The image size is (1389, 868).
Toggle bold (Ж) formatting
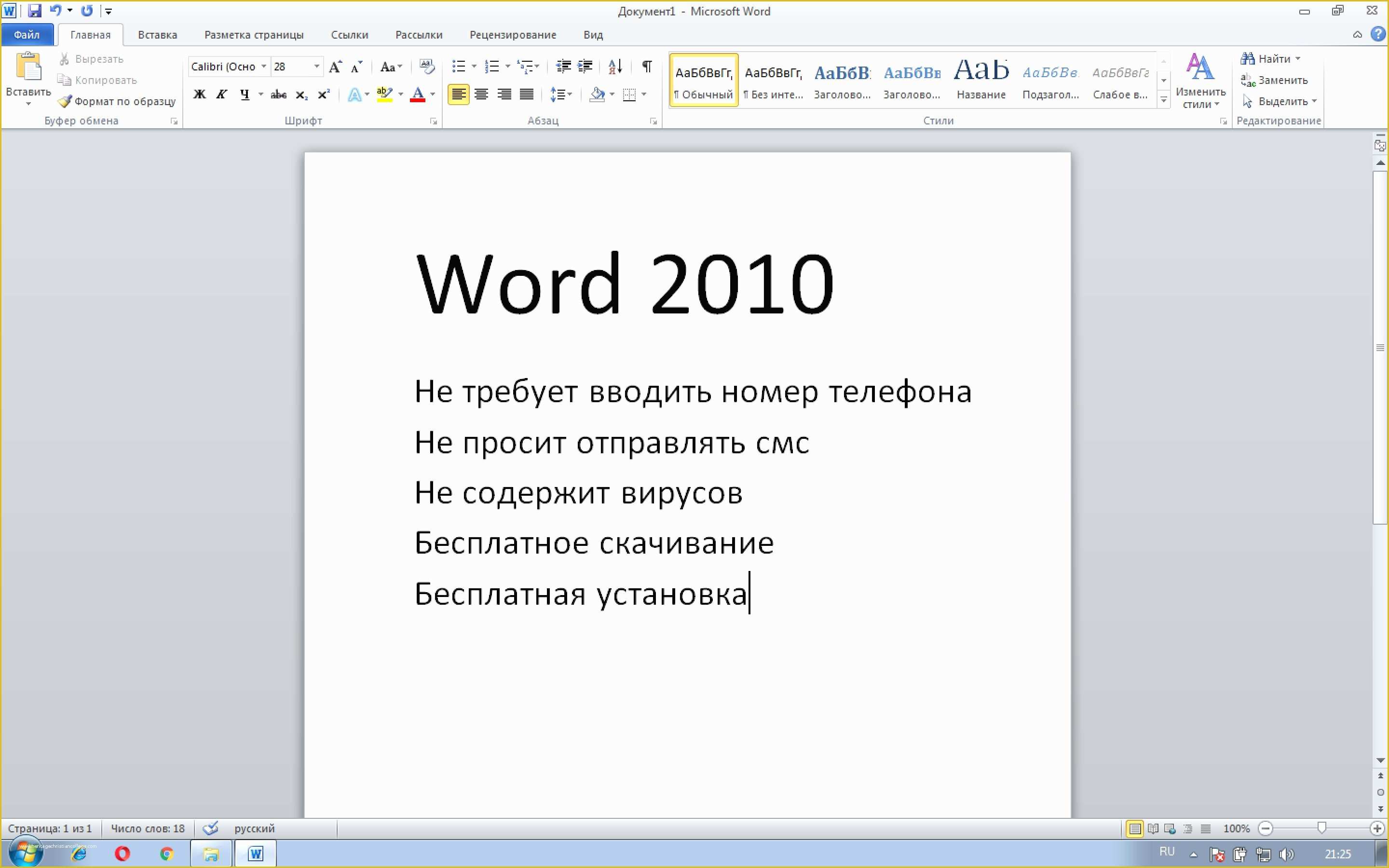click(x=199, y=94)
